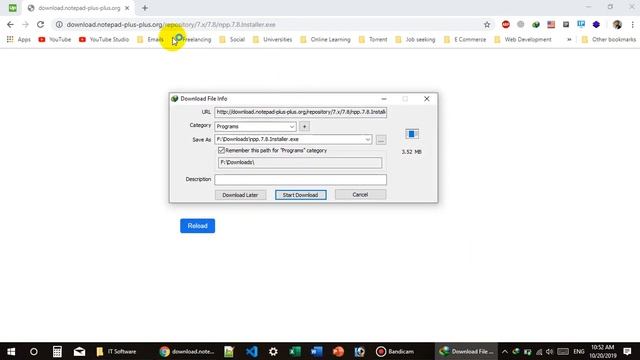The width and height of the screenshot is (640, 360).
Task: Show hidden system tray icons
Action: 505,351
